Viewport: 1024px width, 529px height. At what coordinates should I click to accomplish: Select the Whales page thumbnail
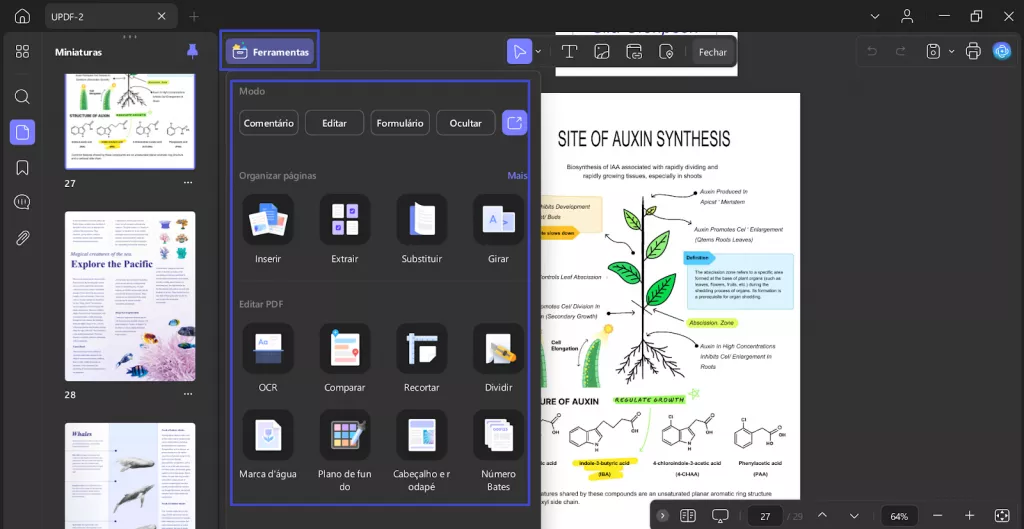[130, 475]
